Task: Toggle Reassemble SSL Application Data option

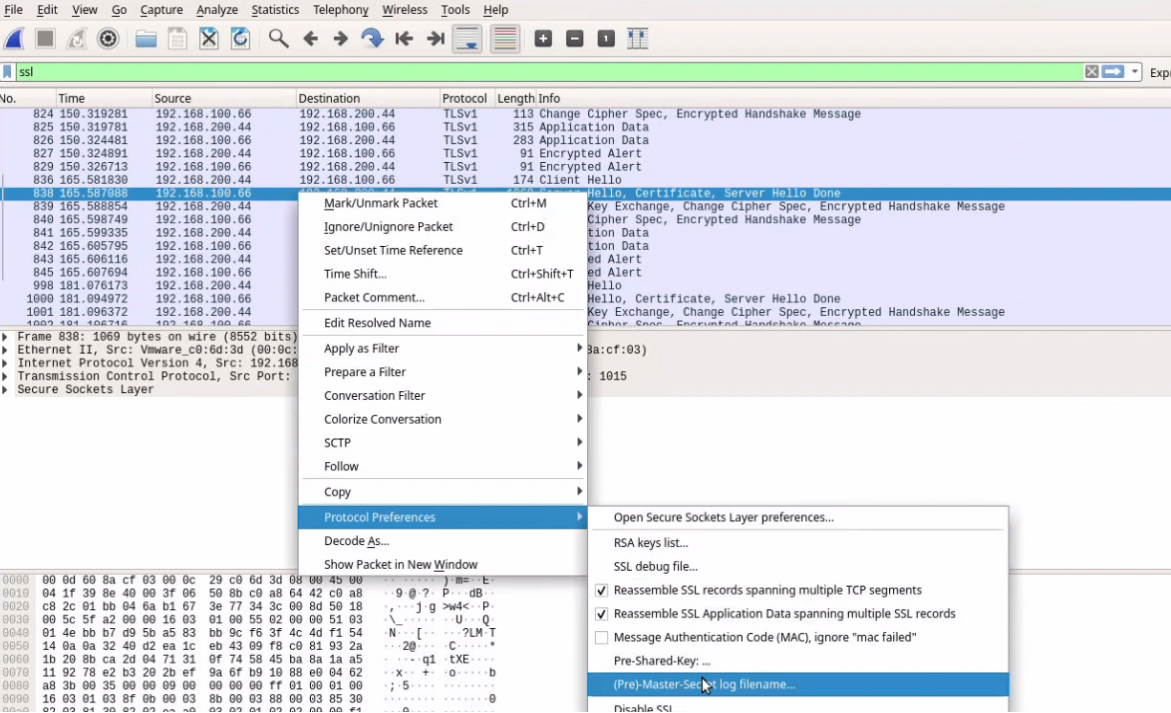Action: click(x=601, y=614)
